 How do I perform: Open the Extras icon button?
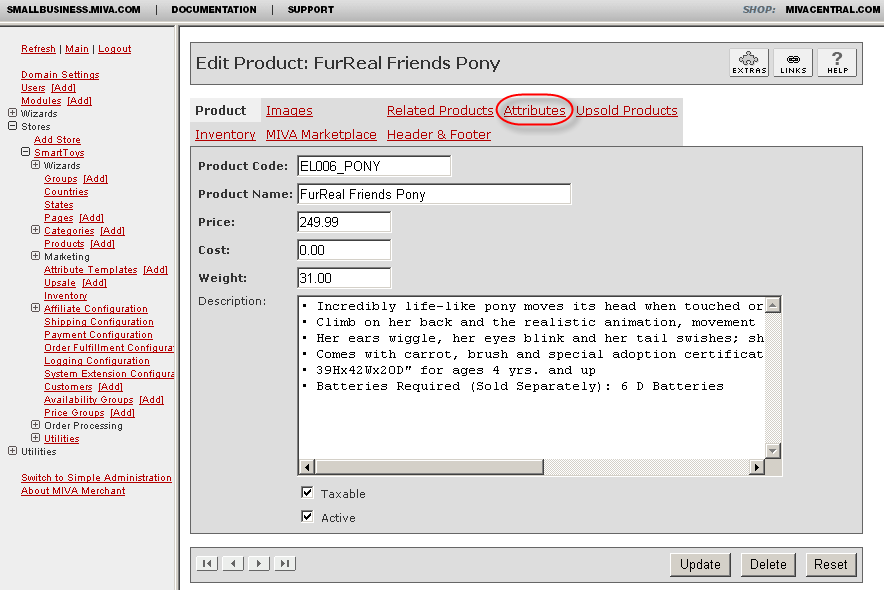coord(749,63)
